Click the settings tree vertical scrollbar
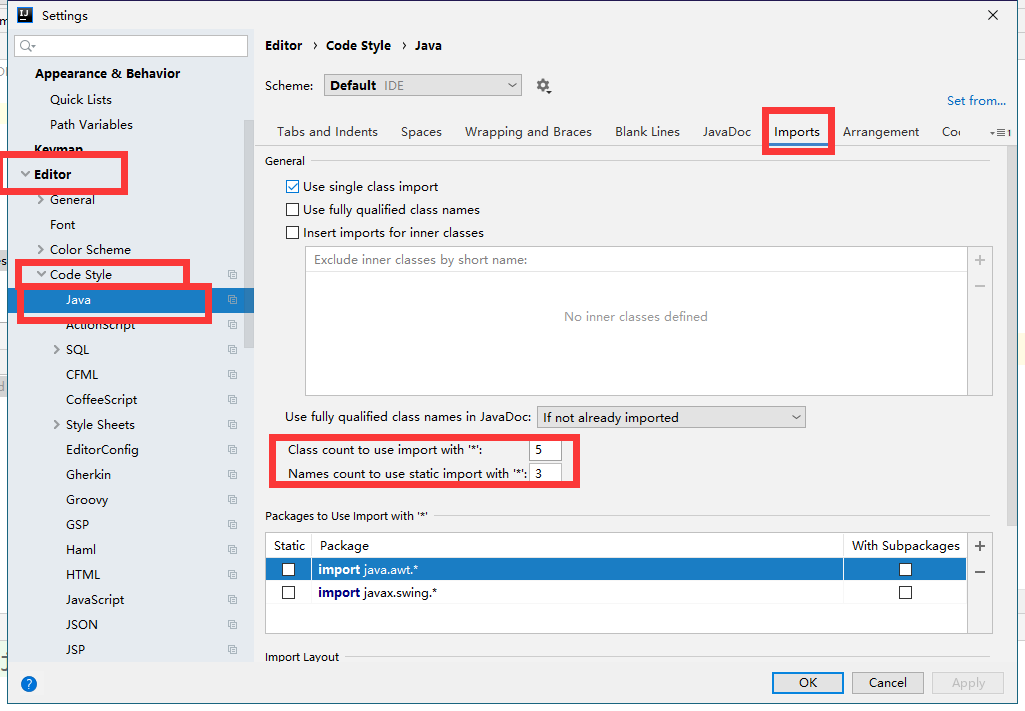Viewport: 1025px width, 711px height. tap(248, 234)
